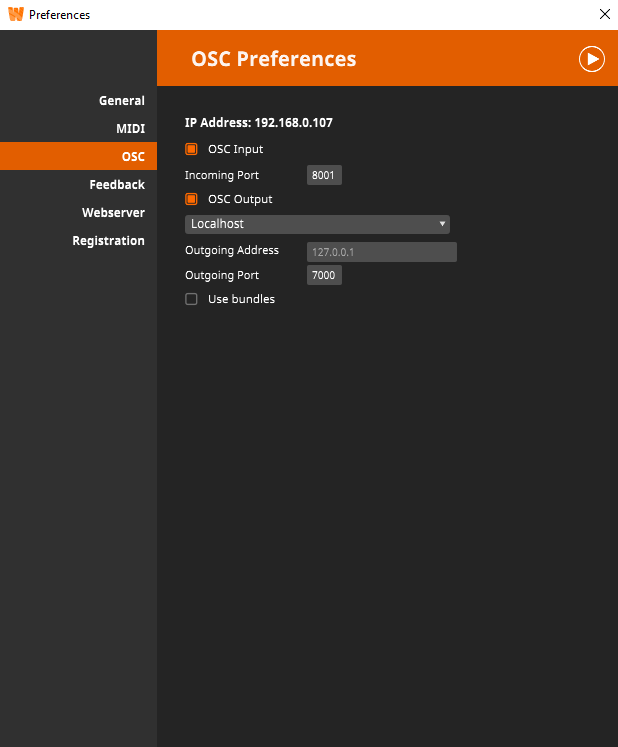Click the play icon in the orange header
This screenshot has height=747, width=618.
point(591,59)
